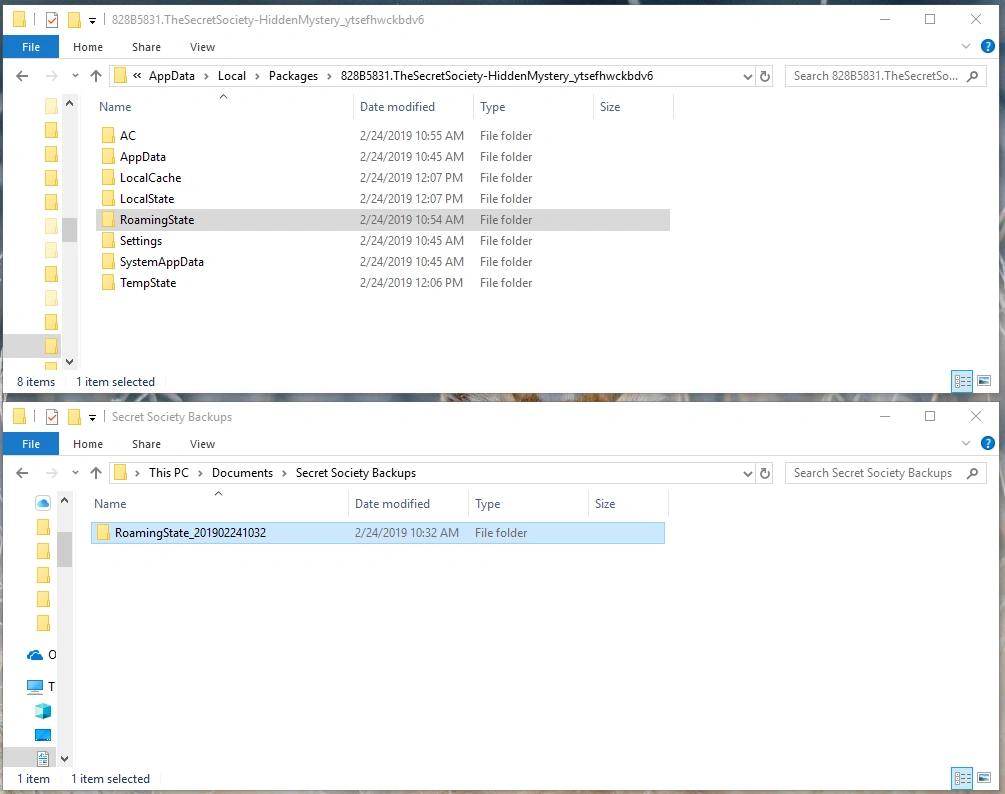This screenshot has width=1005, height=794.
Task: Click search magnifier in Backups window
Action: (972, 473)
